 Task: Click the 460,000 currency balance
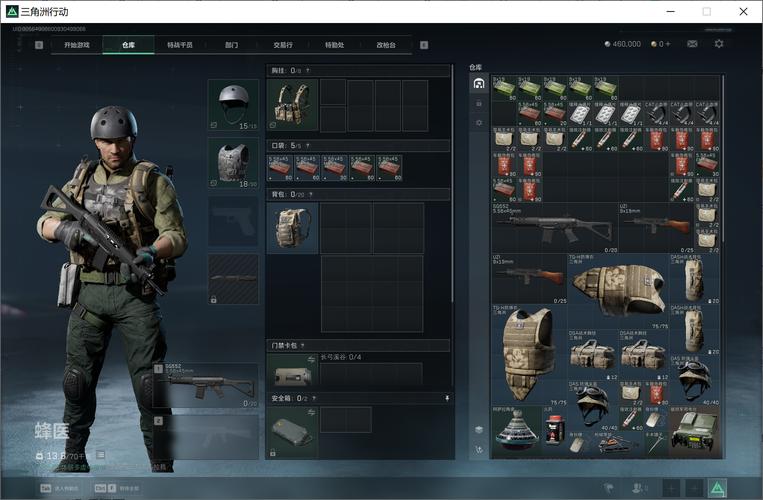[x=623, y=44]
